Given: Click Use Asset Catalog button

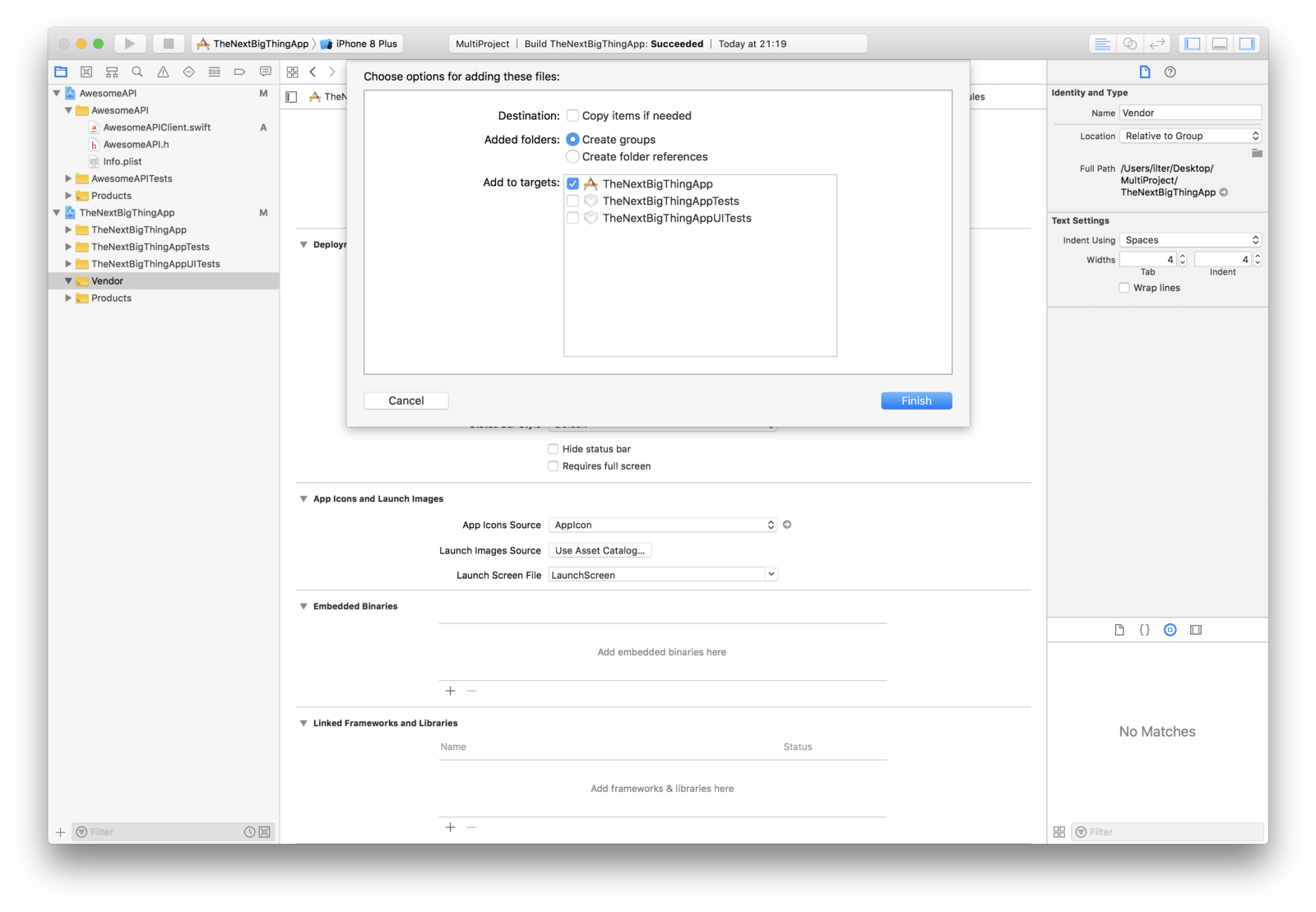Looking at the screenshot, I should [600, 551].
